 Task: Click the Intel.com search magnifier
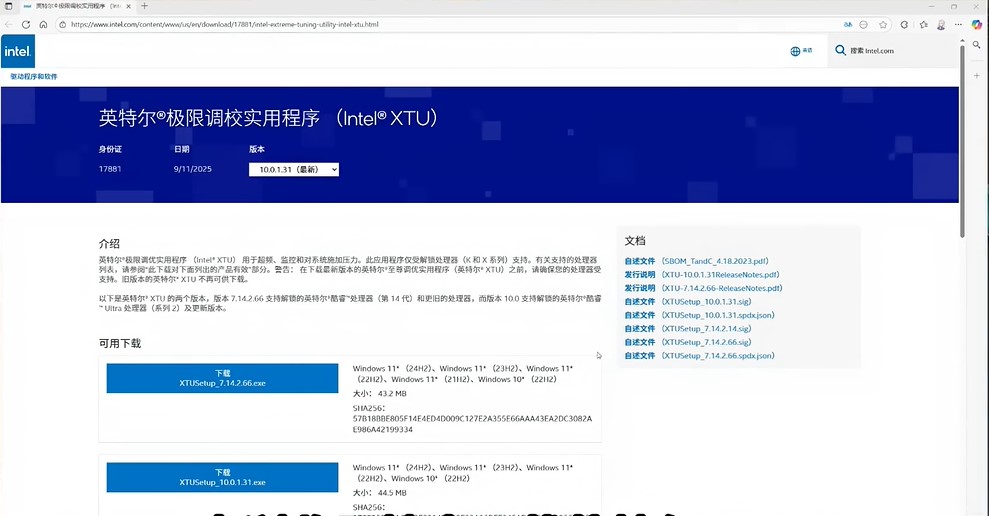coord(840,50)
